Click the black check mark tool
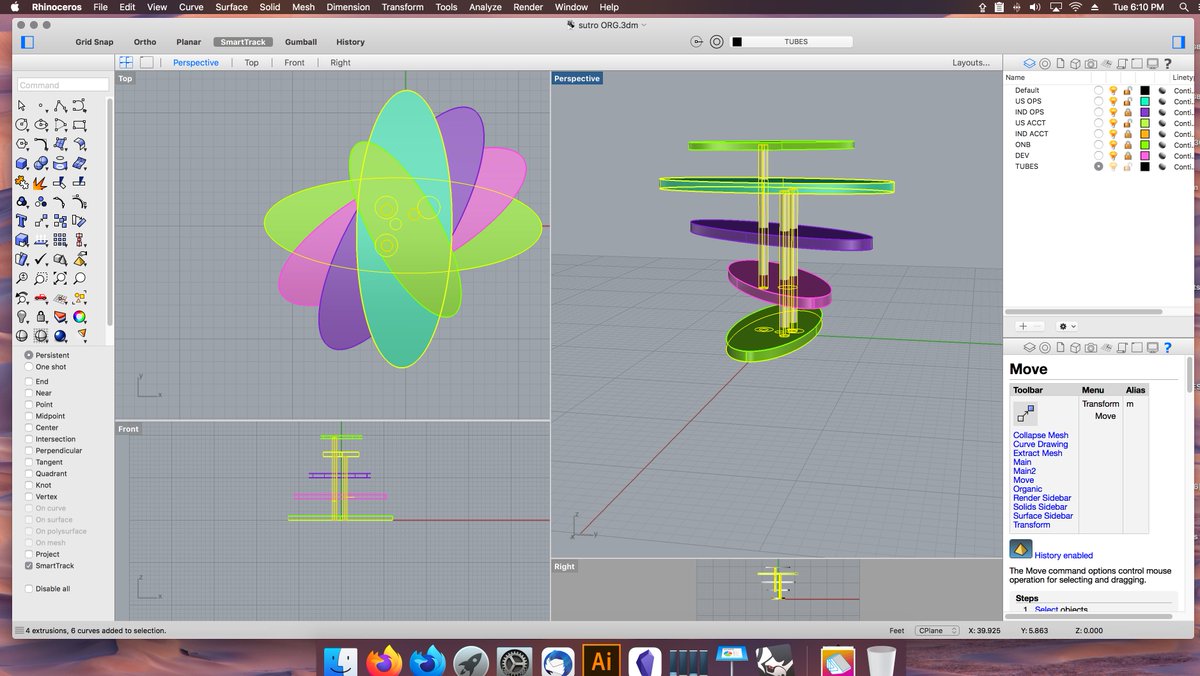Image resolution: width=1200 pixels, height=676 pixels. coord(40,258)
